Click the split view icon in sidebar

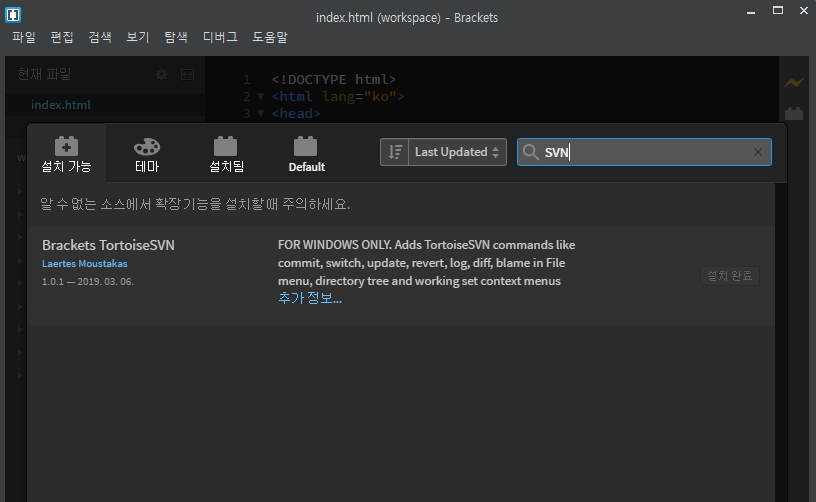tap(187, 74)
